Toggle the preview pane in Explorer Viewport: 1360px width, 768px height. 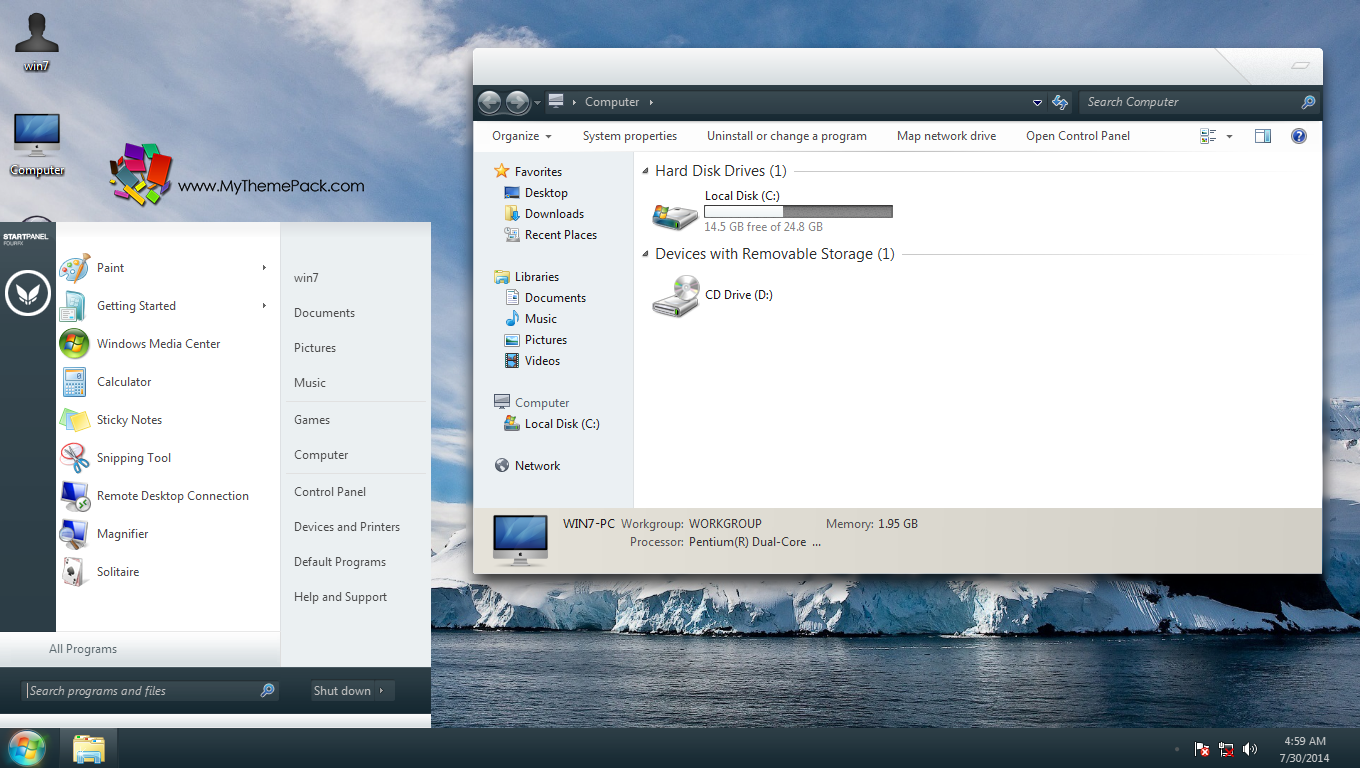[x=1262, y=136]
